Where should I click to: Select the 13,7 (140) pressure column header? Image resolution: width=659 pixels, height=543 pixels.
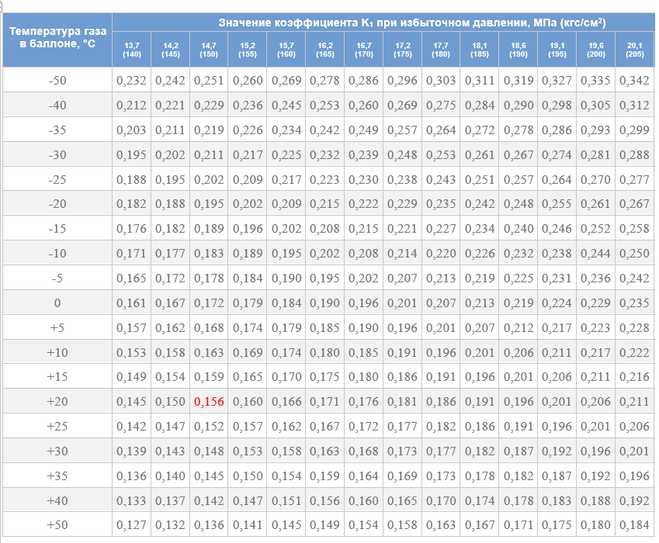132,49
